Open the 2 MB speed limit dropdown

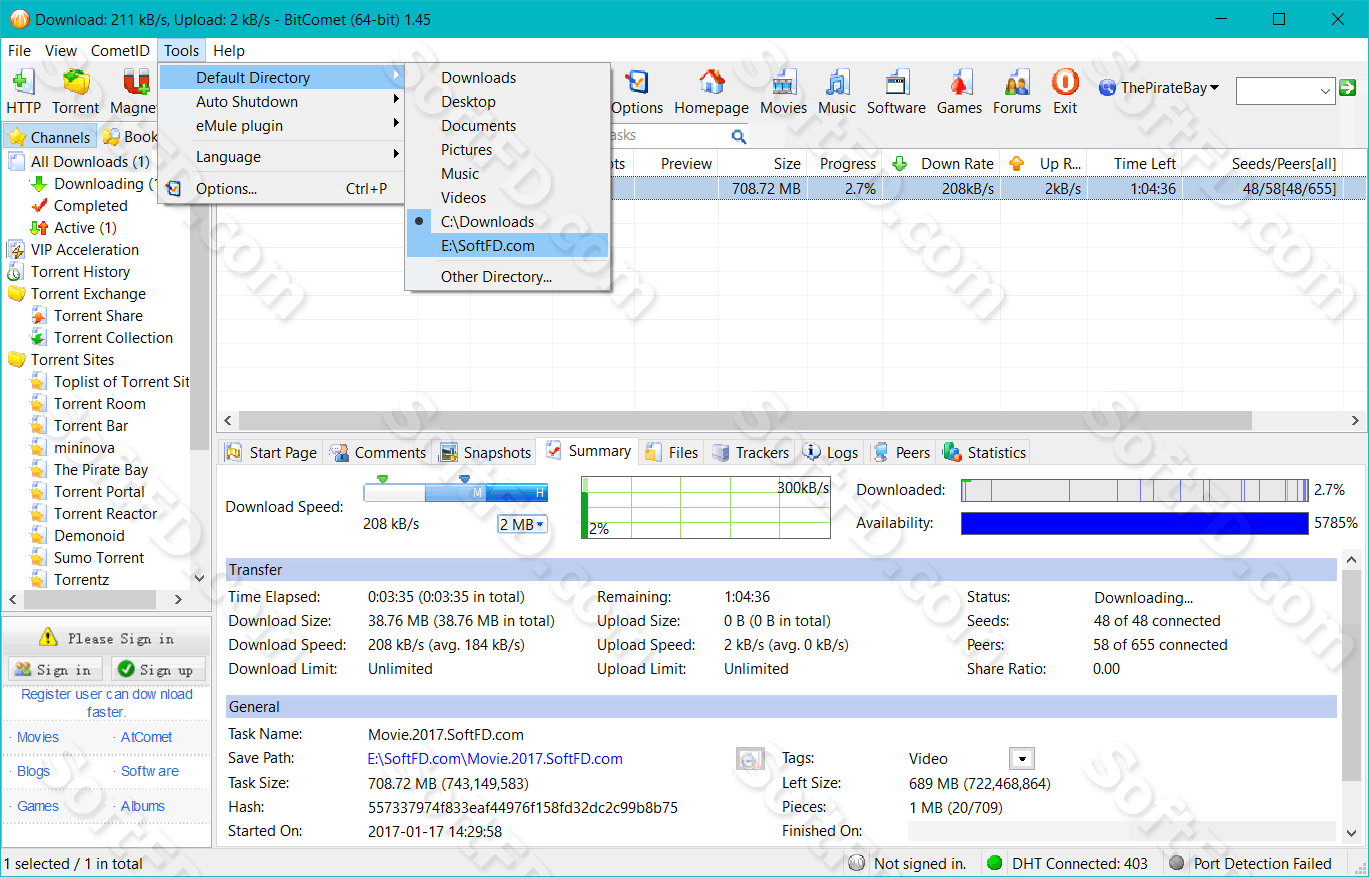[x=522, y=524]
